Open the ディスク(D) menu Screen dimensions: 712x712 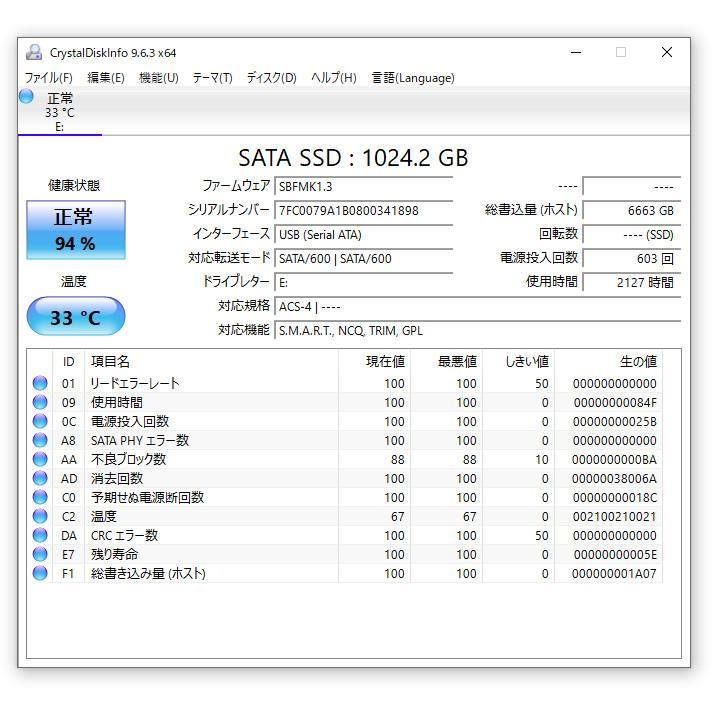[x=272, y=78]
